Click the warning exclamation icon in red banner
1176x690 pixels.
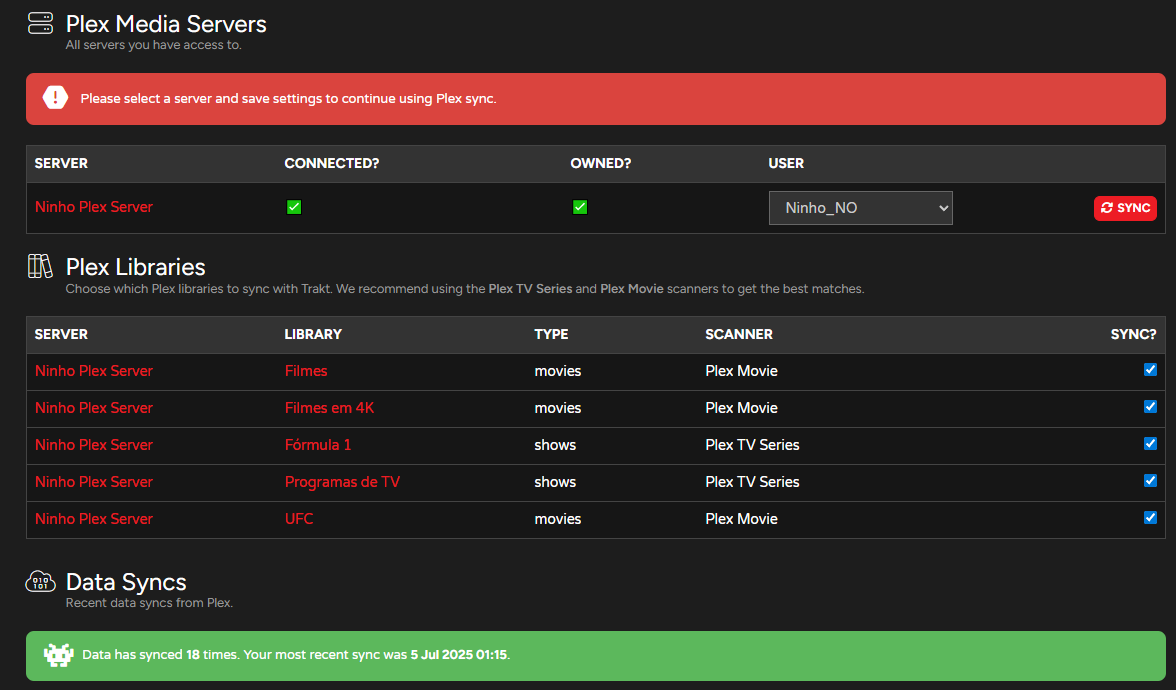coord(56,98)
